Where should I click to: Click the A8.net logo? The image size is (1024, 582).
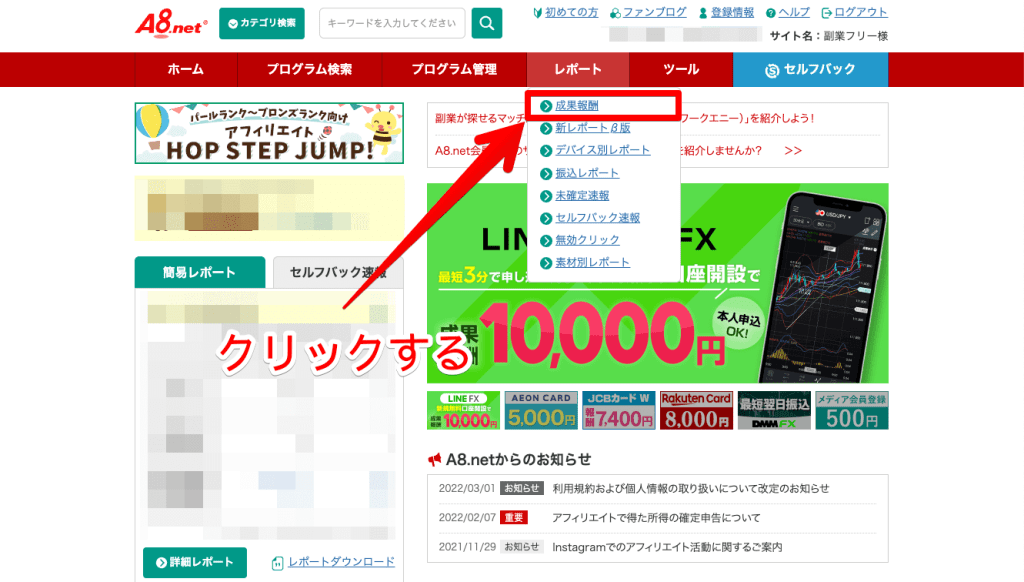171,24
